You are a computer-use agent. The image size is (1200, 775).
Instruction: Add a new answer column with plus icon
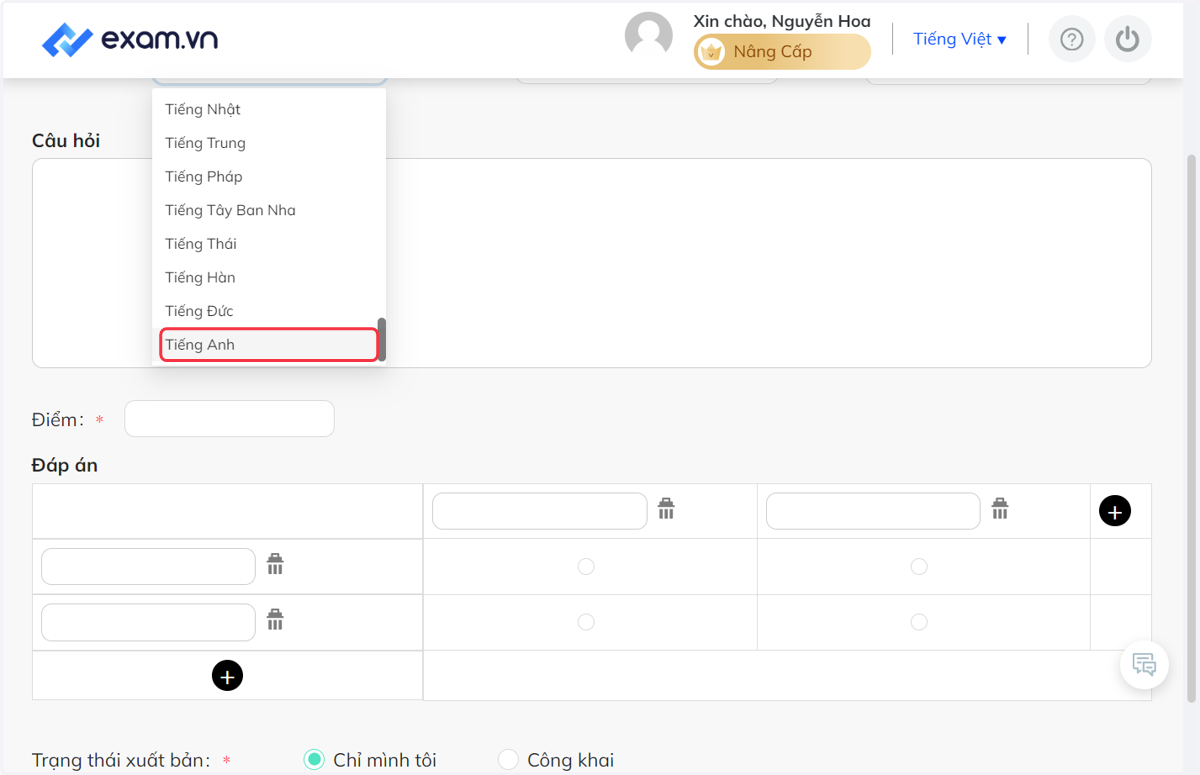pos(1115,511)
